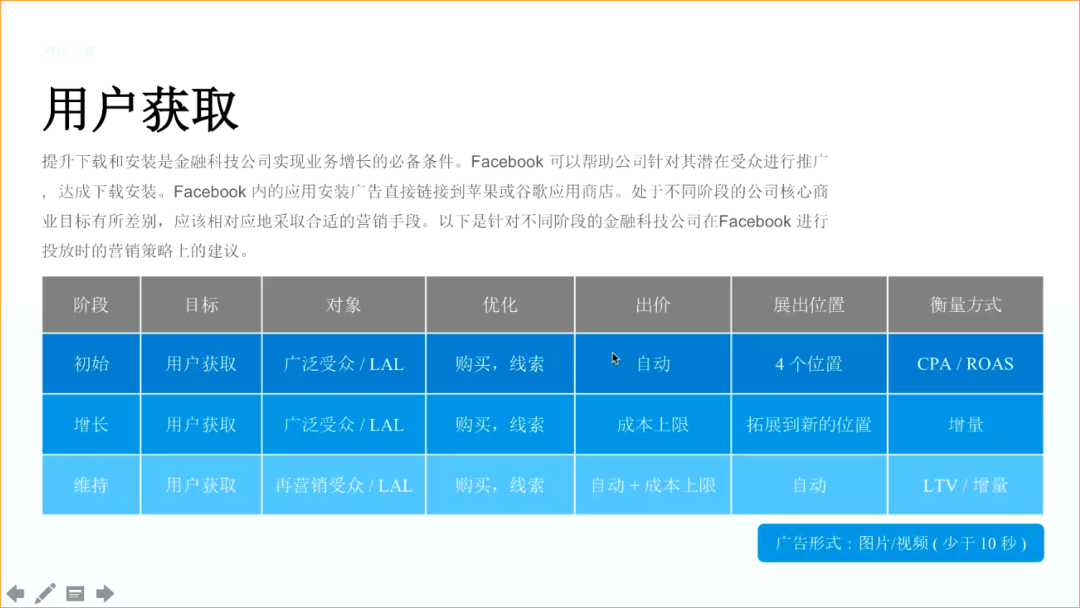This screenshot has width=1080, height=608.
Task: Select the 用户获取 slide title
Action: (140, 110)
